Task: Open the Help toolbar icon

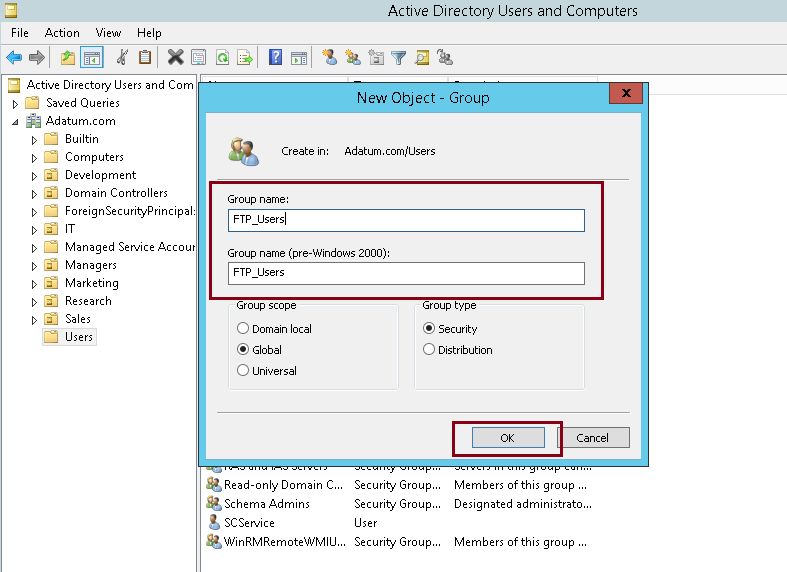Action: 275,57
